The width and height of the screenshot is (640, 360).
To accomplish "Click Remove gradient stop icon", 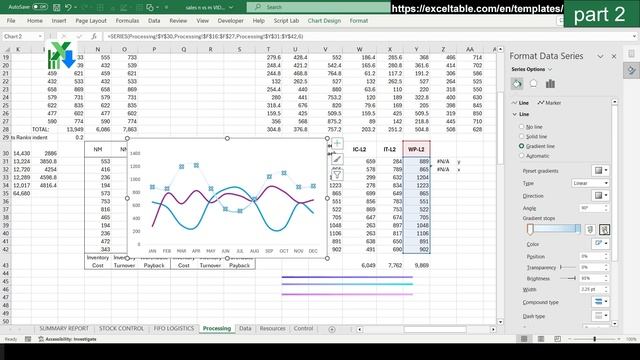I will (604, 229).
